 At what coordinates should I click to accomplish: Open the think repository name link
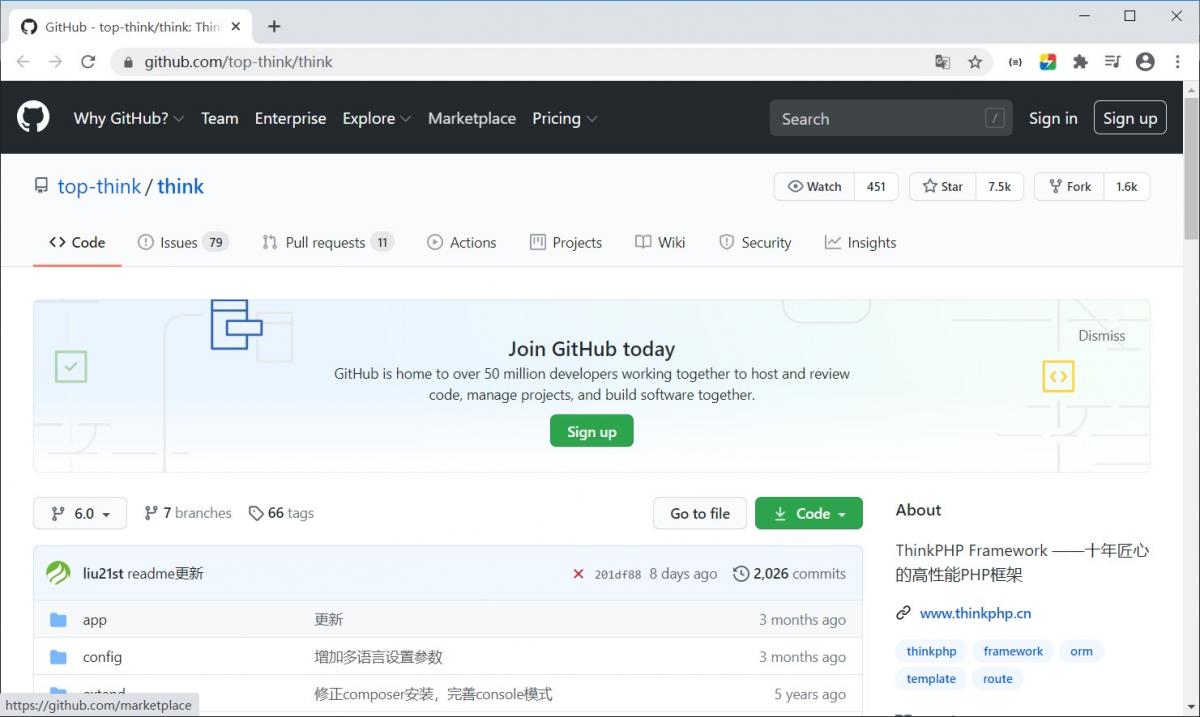(x=180, y=186)
